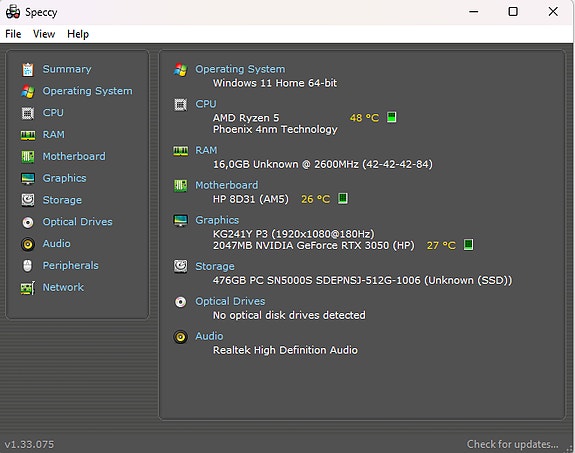575x453 pixels.
Task: Click the RAM stick icon in sidebar
Action: [x=28, y=135]
